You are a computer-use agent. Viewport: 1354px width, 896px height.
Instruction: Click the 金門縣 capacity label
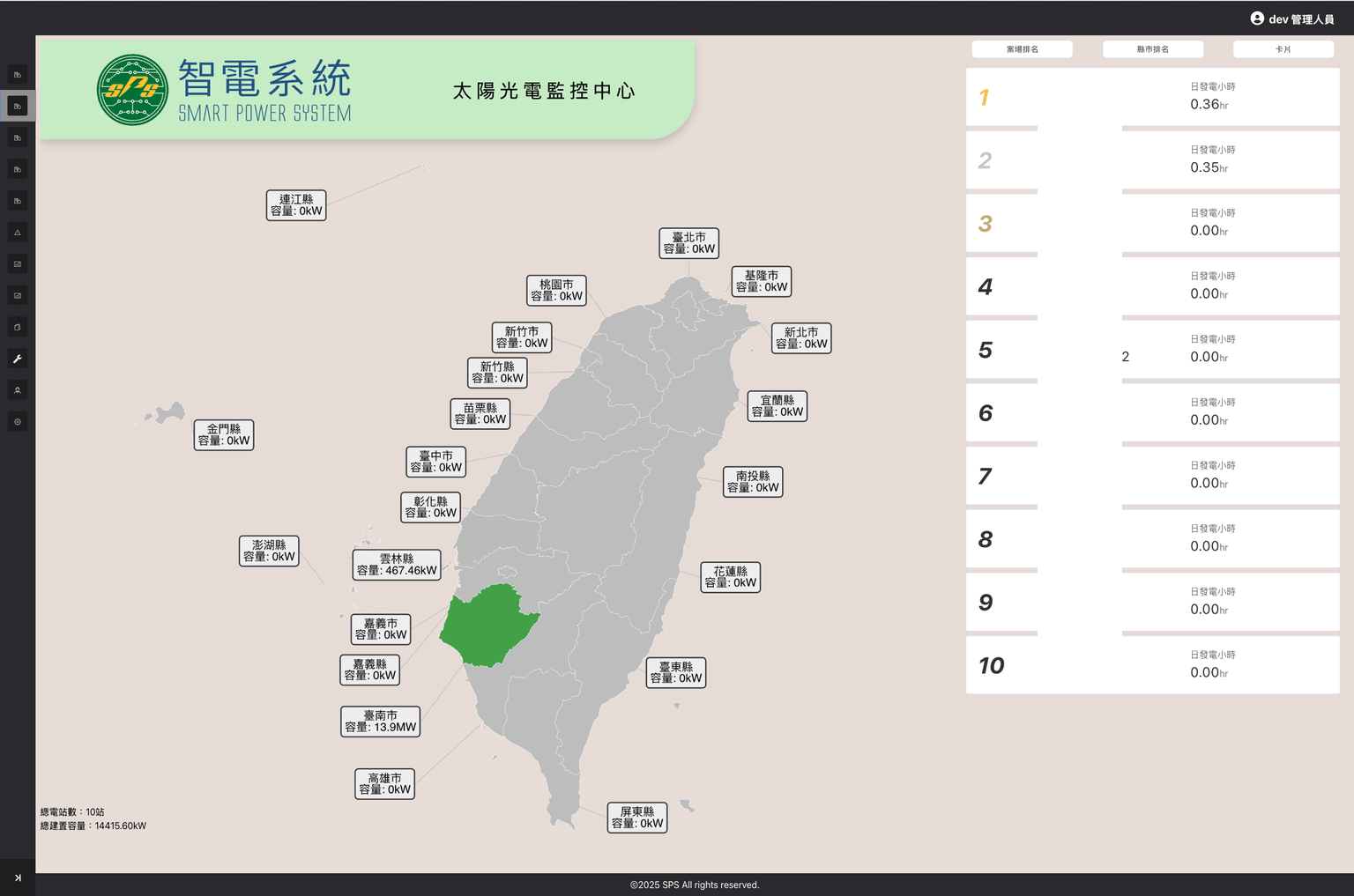tap(224, 435)
